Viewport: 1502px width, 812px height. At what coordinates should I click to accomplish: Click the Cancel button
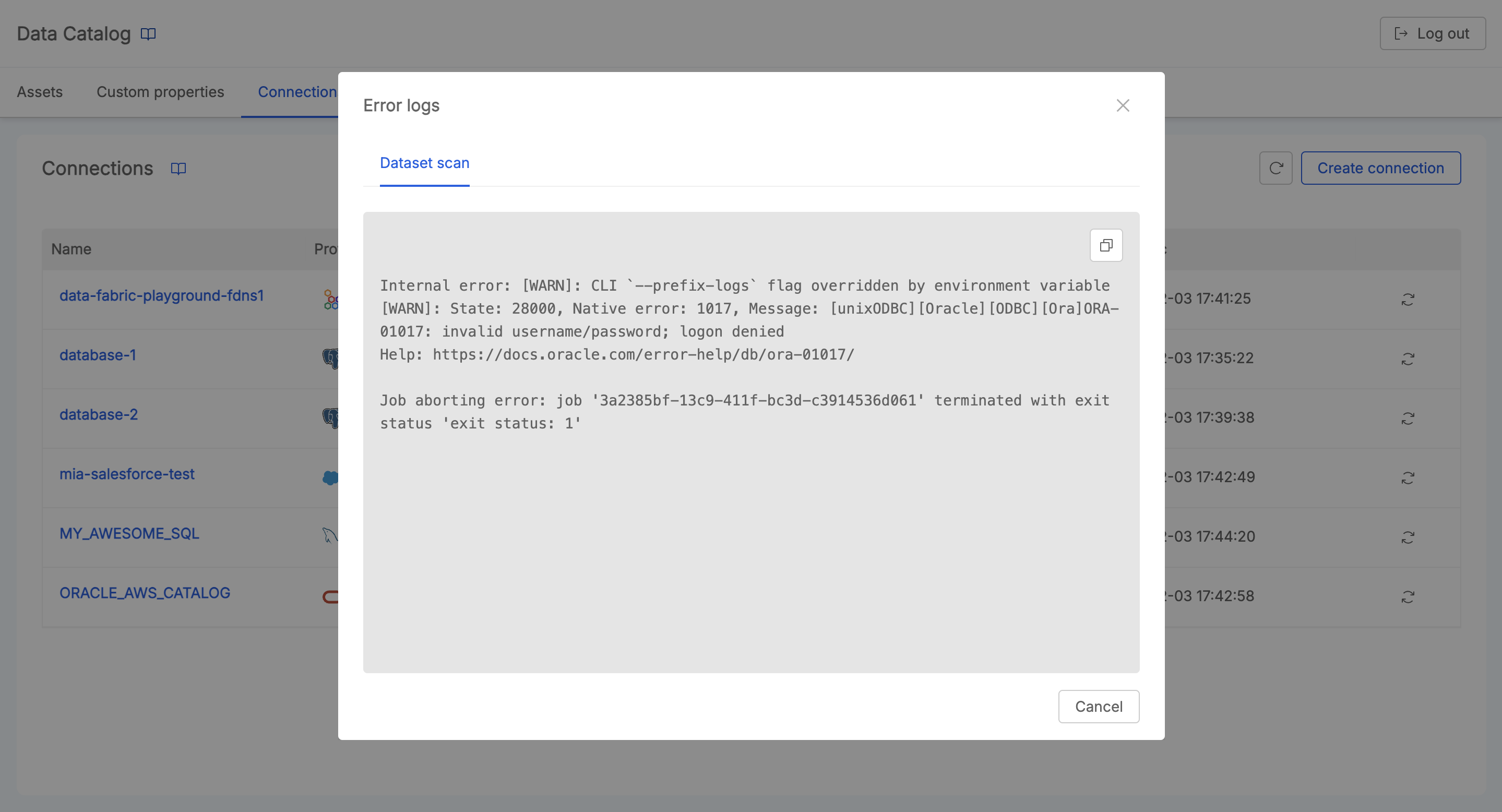pyautogui.click(x=1098, y=706)
